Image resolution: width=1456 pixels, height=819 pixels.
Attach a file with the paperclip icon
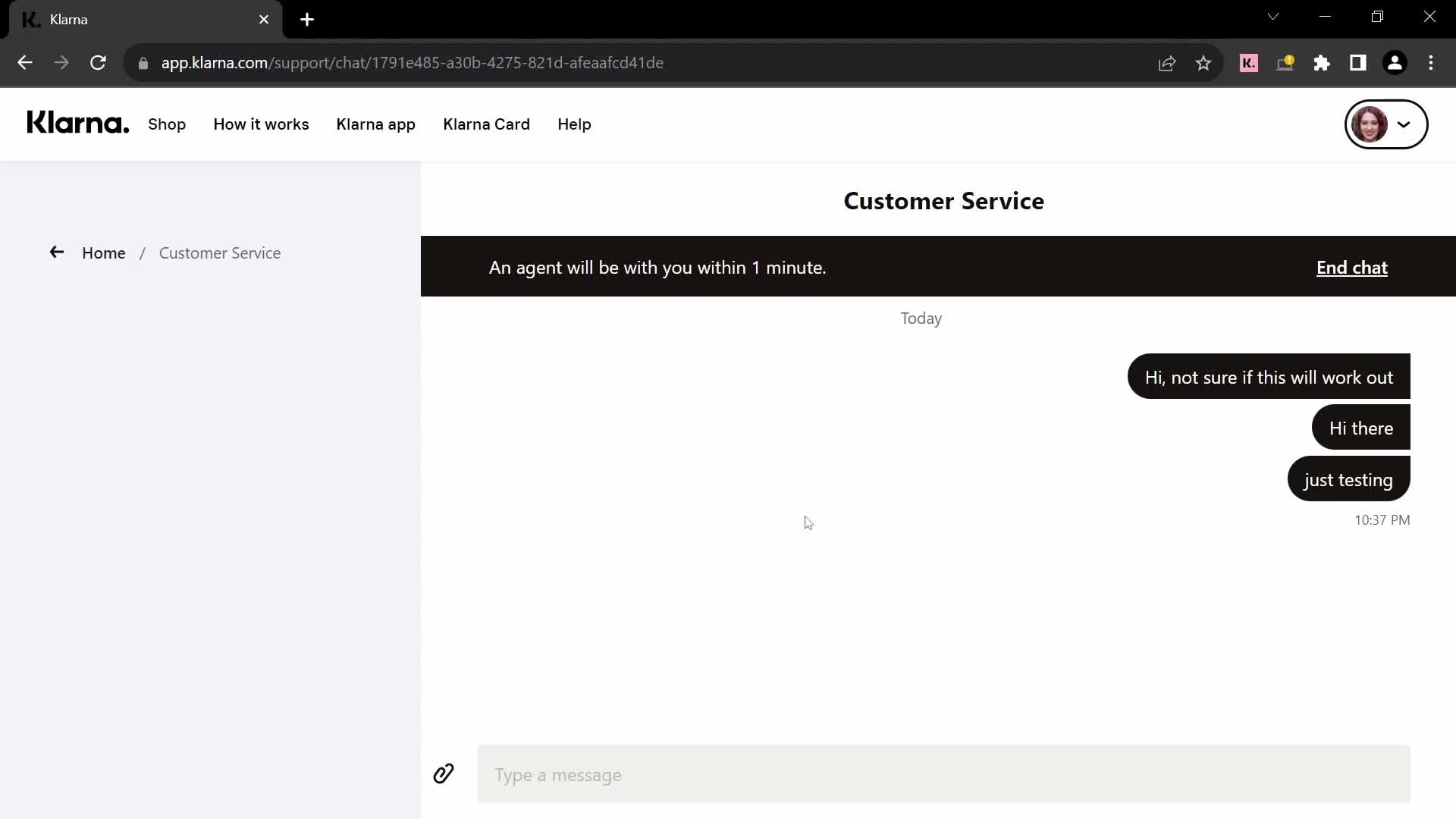coord(444,773)
